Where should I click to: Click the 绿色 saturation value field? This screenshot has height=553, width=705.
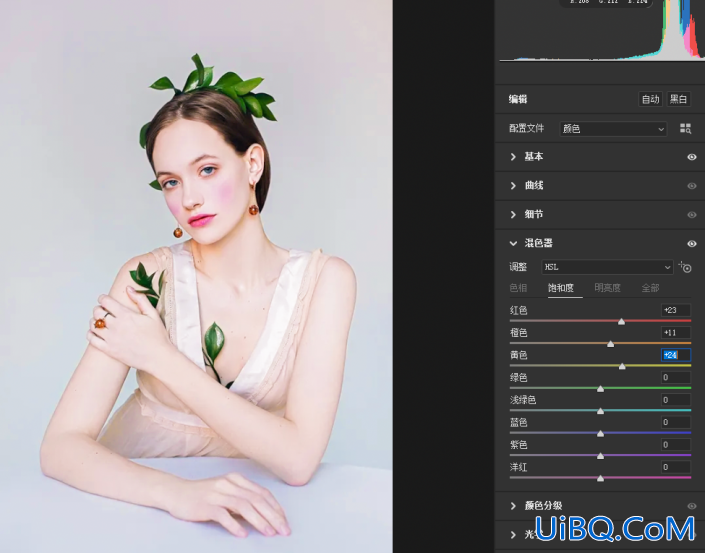pyautogui.click(x=676, y=378)
